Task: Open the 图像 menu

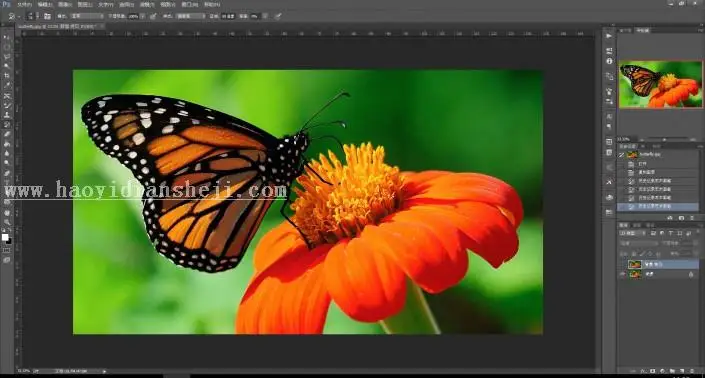Action: click(x=65, y=4)
